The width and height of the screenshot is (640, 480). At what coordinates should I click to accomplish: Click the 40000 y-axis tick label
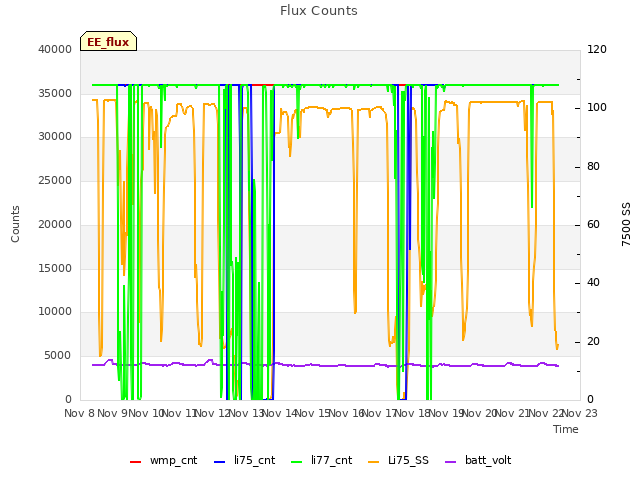point(55,49)
